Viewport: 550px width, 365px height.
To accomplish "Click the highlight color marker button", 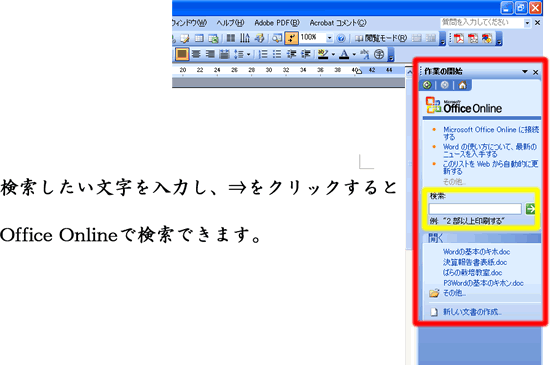I will [323, 54].
